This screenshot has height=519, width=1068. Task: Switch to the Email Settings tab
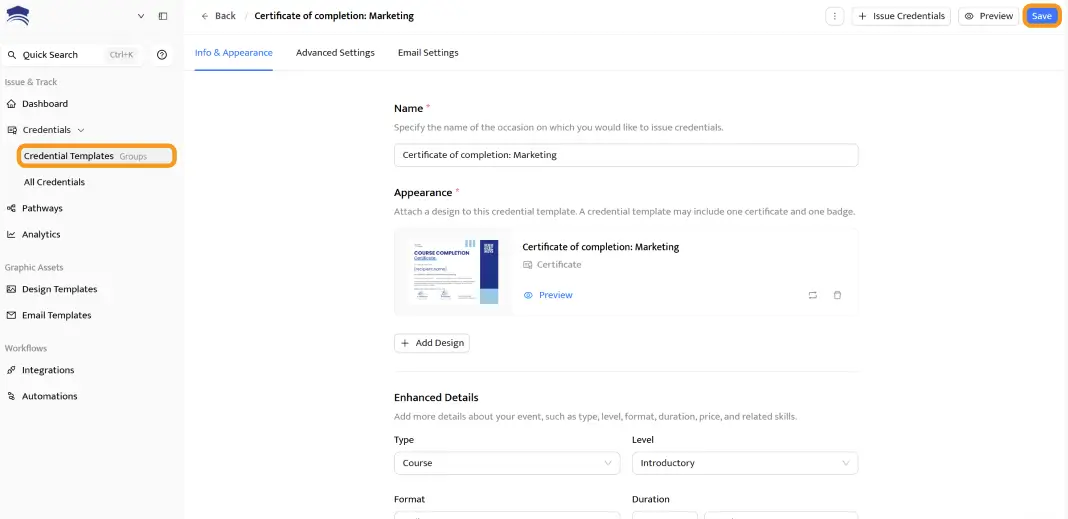pyautogui.click(x=428, y=53)
